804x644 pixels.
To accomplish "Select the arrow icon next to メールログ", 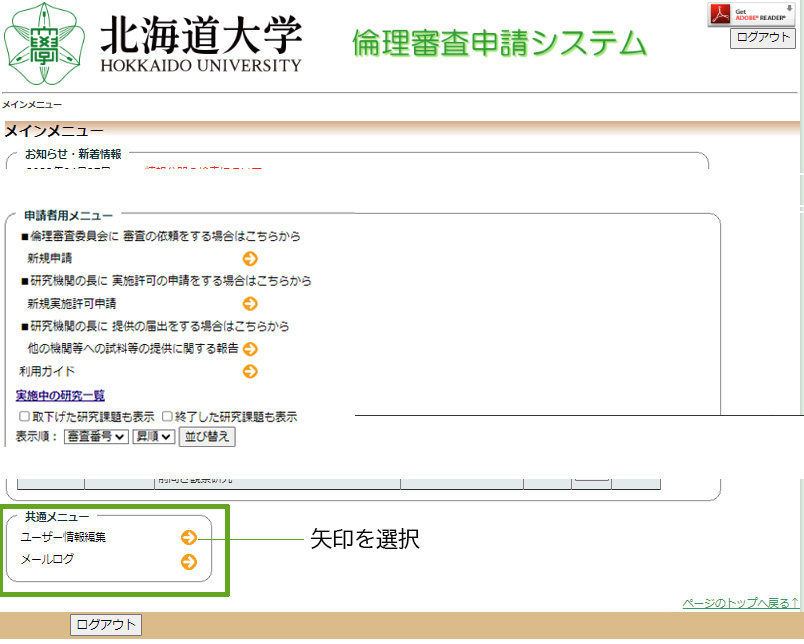I will pyautogui.click(x=188, y=562).
